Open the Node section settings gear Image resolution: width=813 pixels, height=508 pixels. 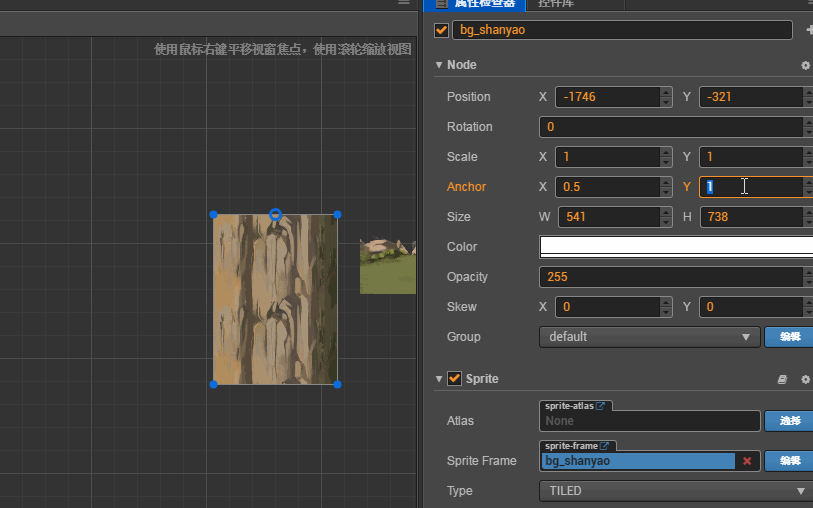[x=805, y=65]
